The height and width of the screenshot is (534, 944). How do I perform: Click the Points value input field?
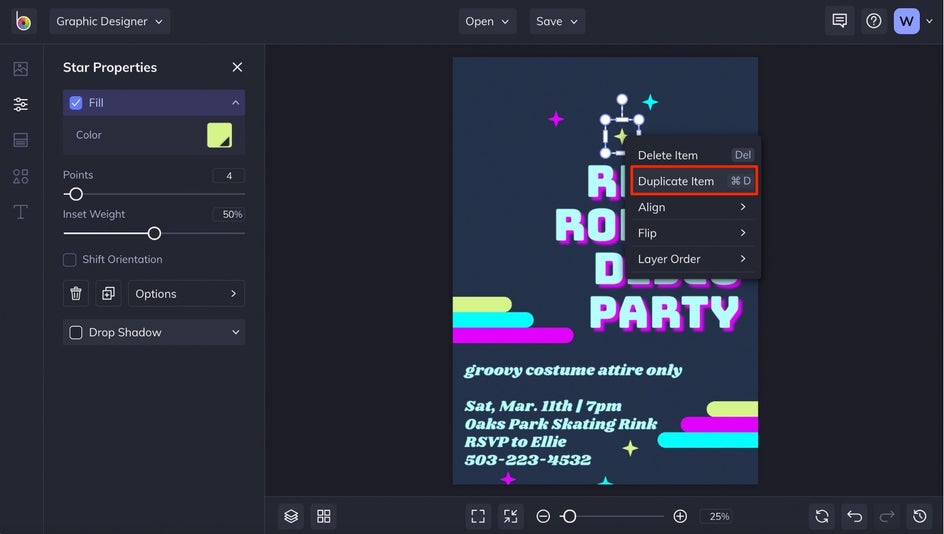click(228, 176)
